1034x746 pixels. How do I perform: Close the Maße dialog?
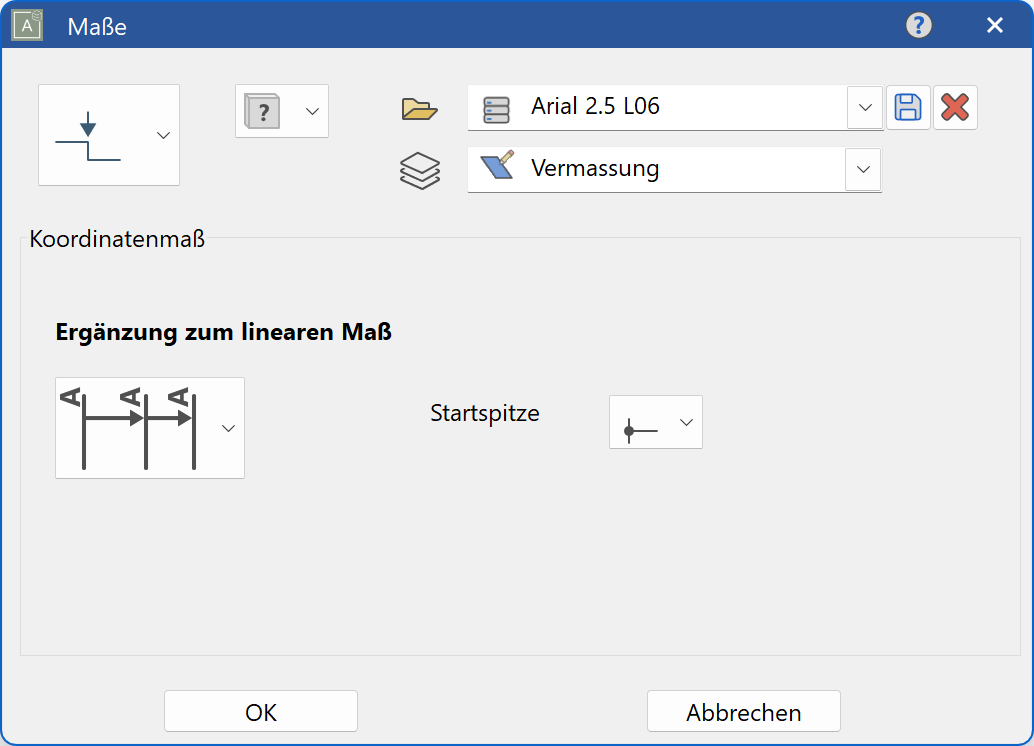(x=995, y=25)
